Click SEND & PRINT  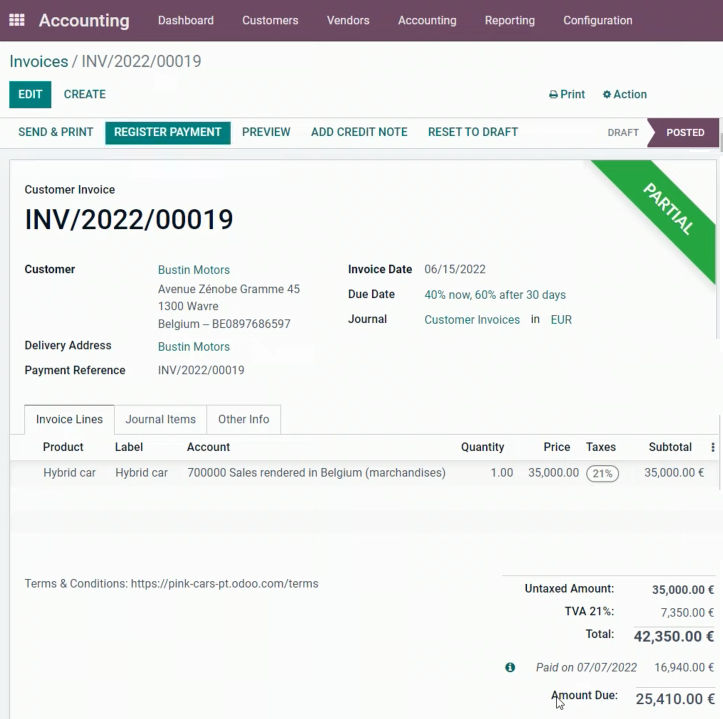56,132
